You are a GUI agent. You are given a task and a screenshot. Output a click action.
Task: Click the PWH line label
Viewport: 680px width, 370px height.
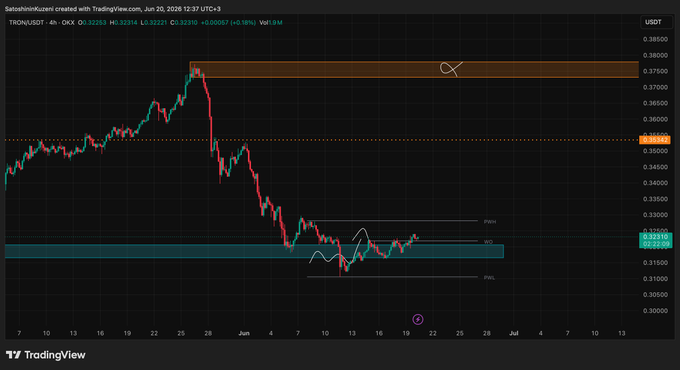(x=490, y=222)
